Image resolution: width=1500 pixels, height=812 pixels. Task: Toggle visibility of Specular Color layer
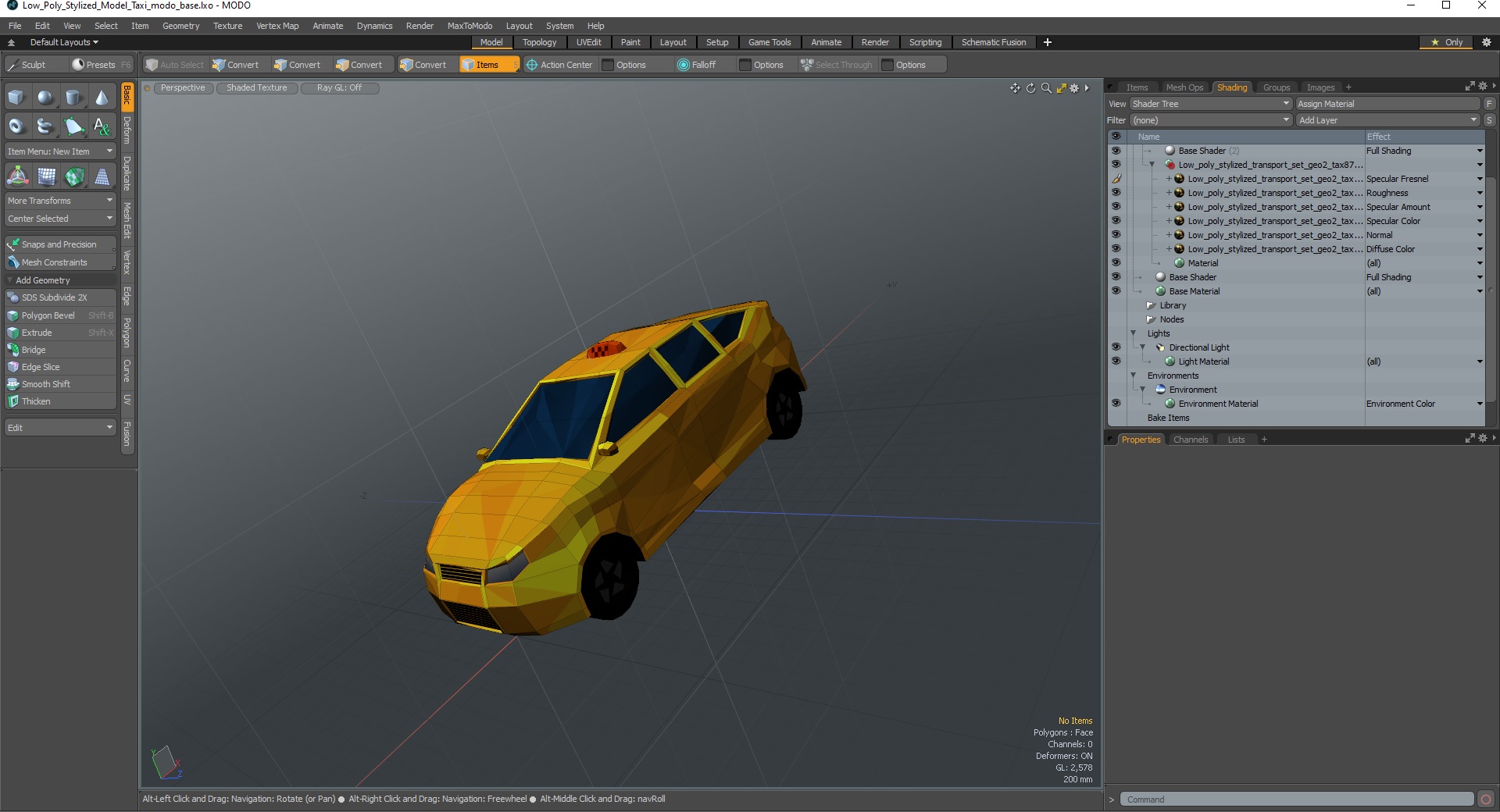pos(1116,221)
